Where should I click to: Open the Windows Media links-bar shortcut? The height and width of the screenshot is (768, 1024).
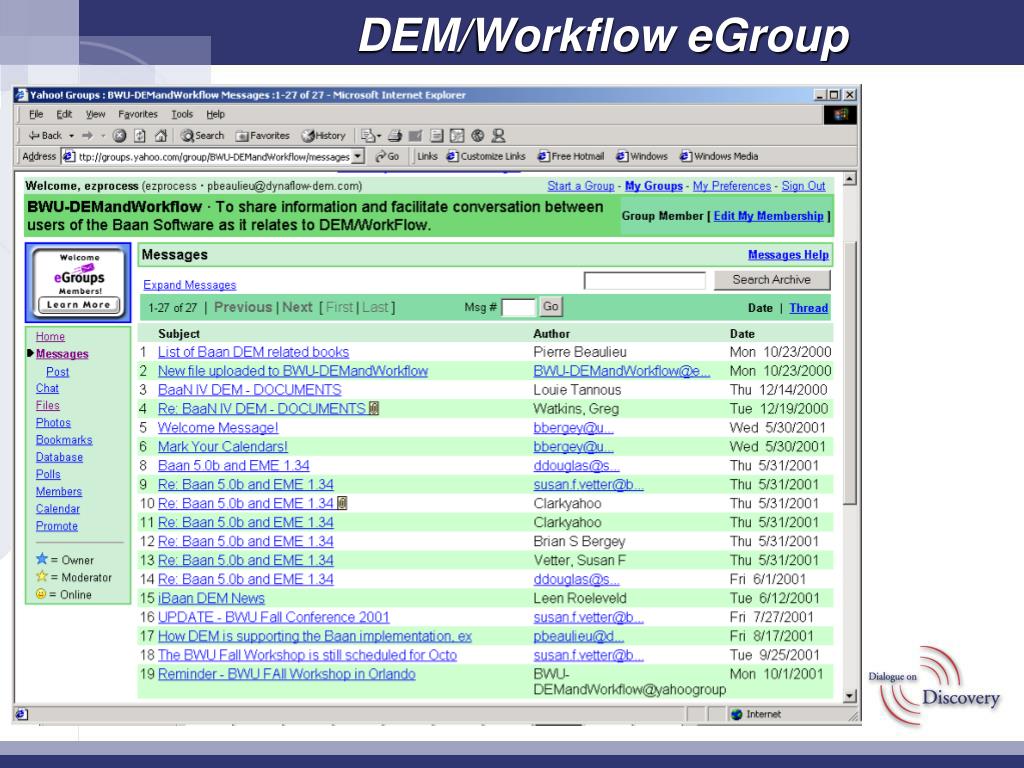pyautogui.click(x=719, y=157)
